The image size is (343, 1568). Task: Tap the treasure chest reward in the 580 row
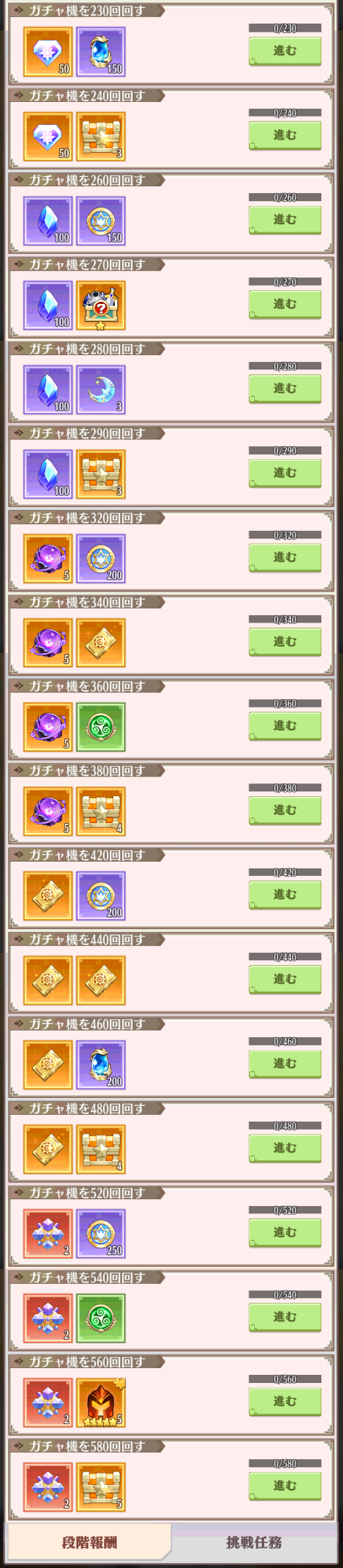tap(101, 1486)
